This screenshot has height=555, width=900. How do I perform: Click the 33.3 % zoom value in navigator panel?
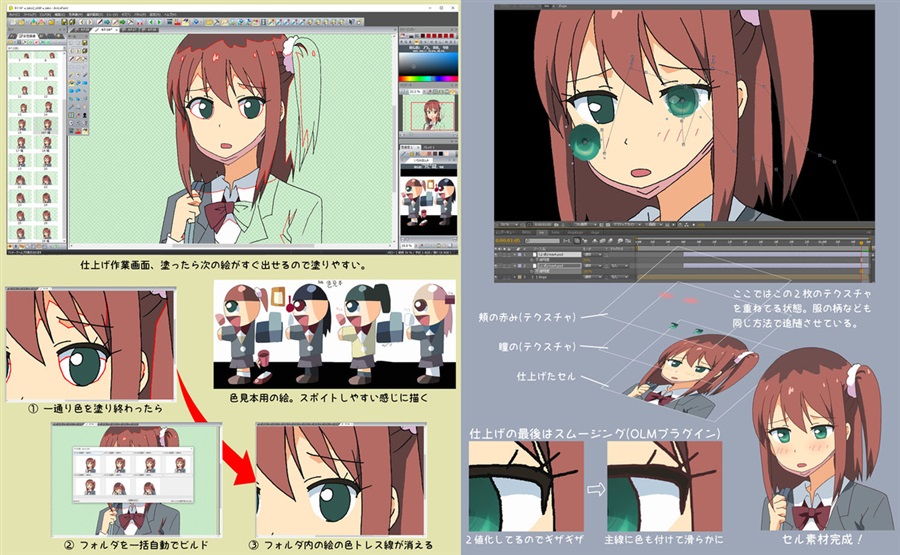[x=415, y=91]
